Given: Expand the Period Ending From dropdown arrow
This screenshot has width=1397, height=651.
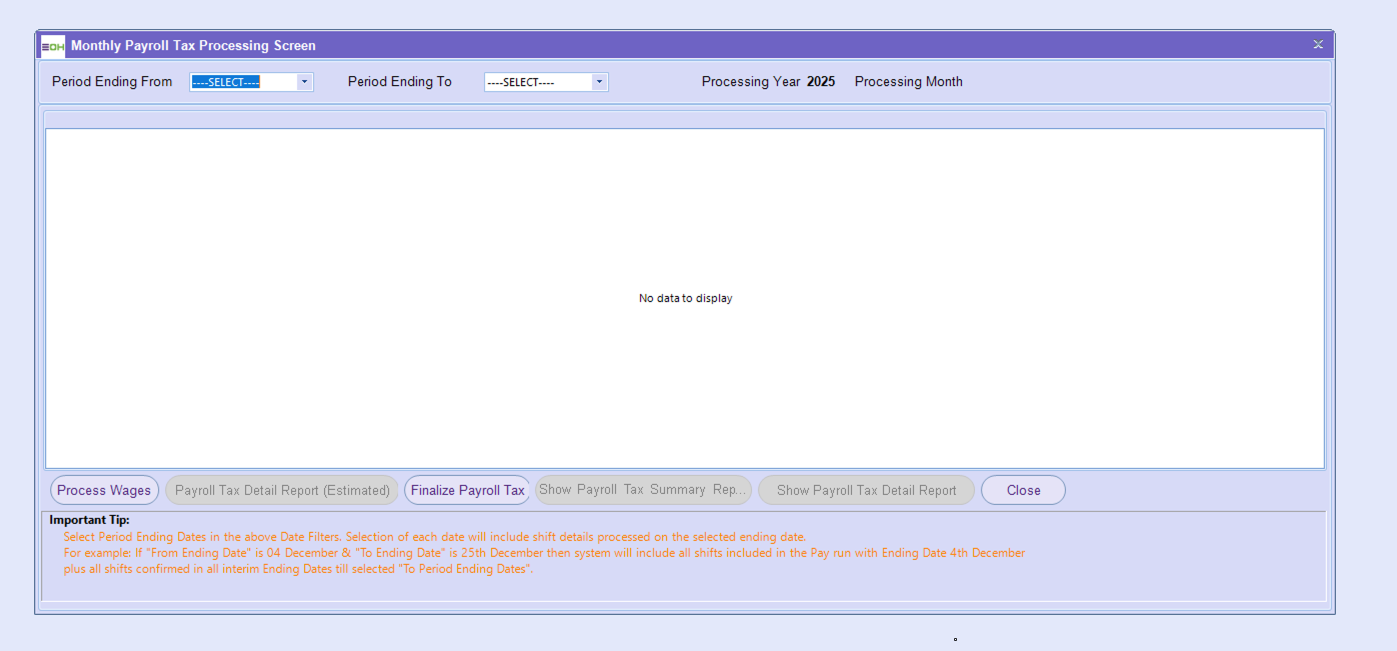Looking at the screenshot, I should pos(304,82).
